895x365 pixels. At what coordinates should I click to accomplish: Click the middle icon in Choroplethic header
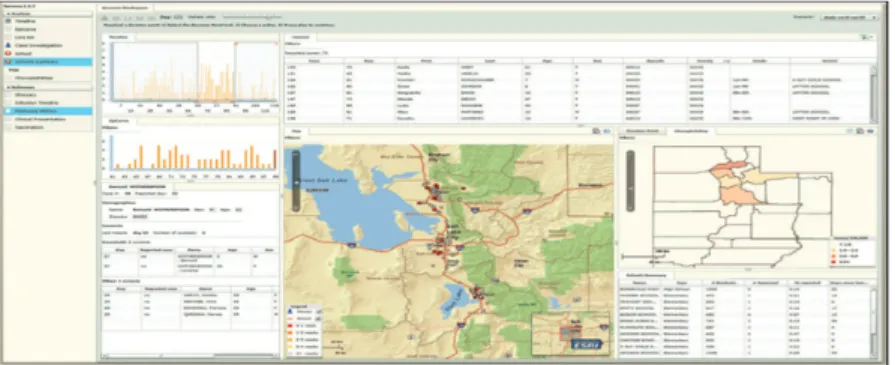pyautogui.click(x=860, y=131)
